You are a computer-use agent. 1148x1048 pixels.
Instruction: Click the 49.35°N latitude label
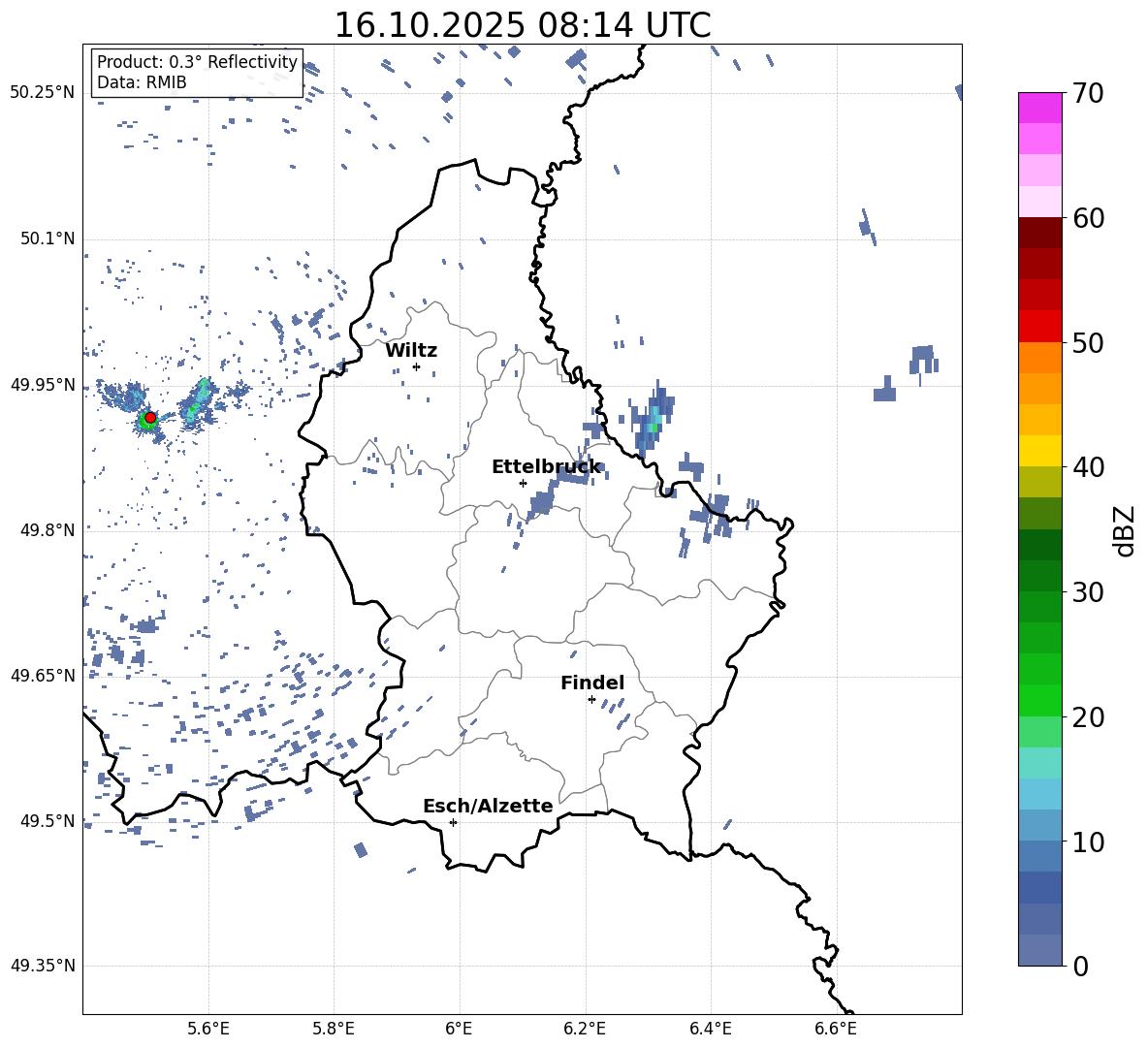point(43,966)
